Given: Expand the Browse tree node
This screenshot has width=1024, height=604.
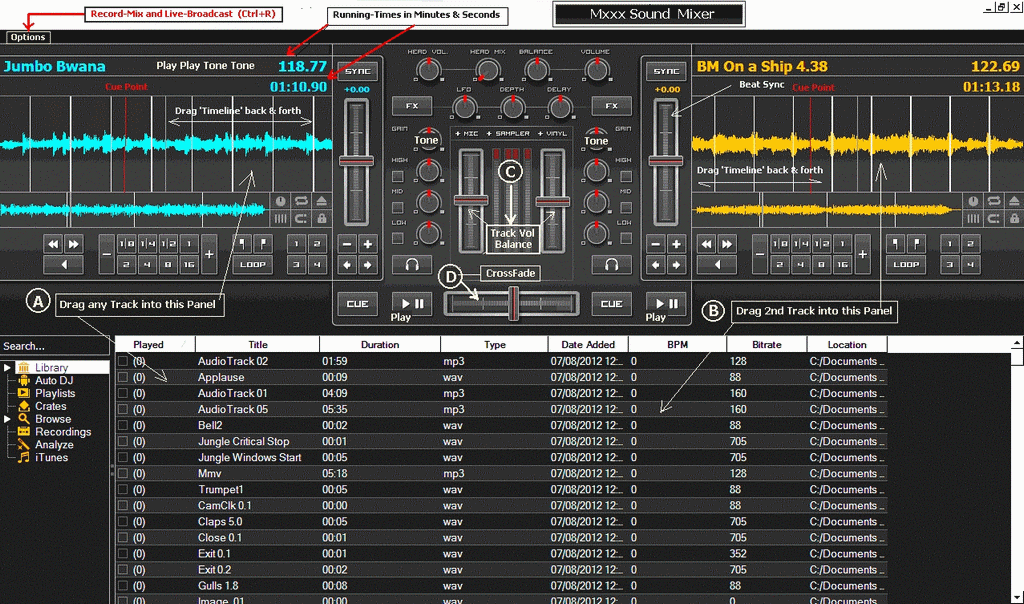Looking at the screenshot, I should point(7,419).
